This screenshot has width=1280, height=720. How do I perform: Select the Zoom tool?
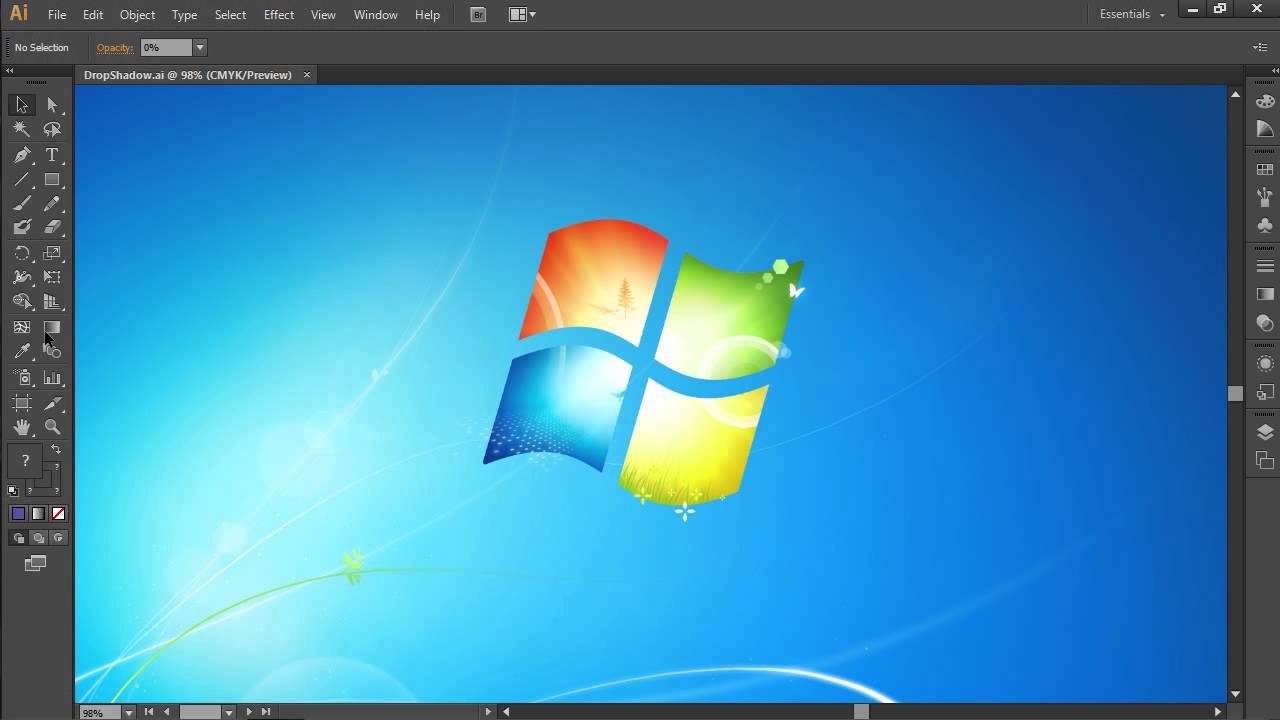pyautogui.click(x=52, y=427)
